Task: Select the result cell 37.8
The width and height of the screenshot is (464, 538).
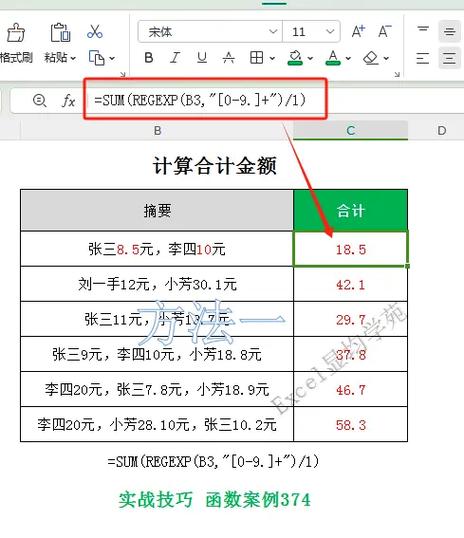Action: [350, 354]
